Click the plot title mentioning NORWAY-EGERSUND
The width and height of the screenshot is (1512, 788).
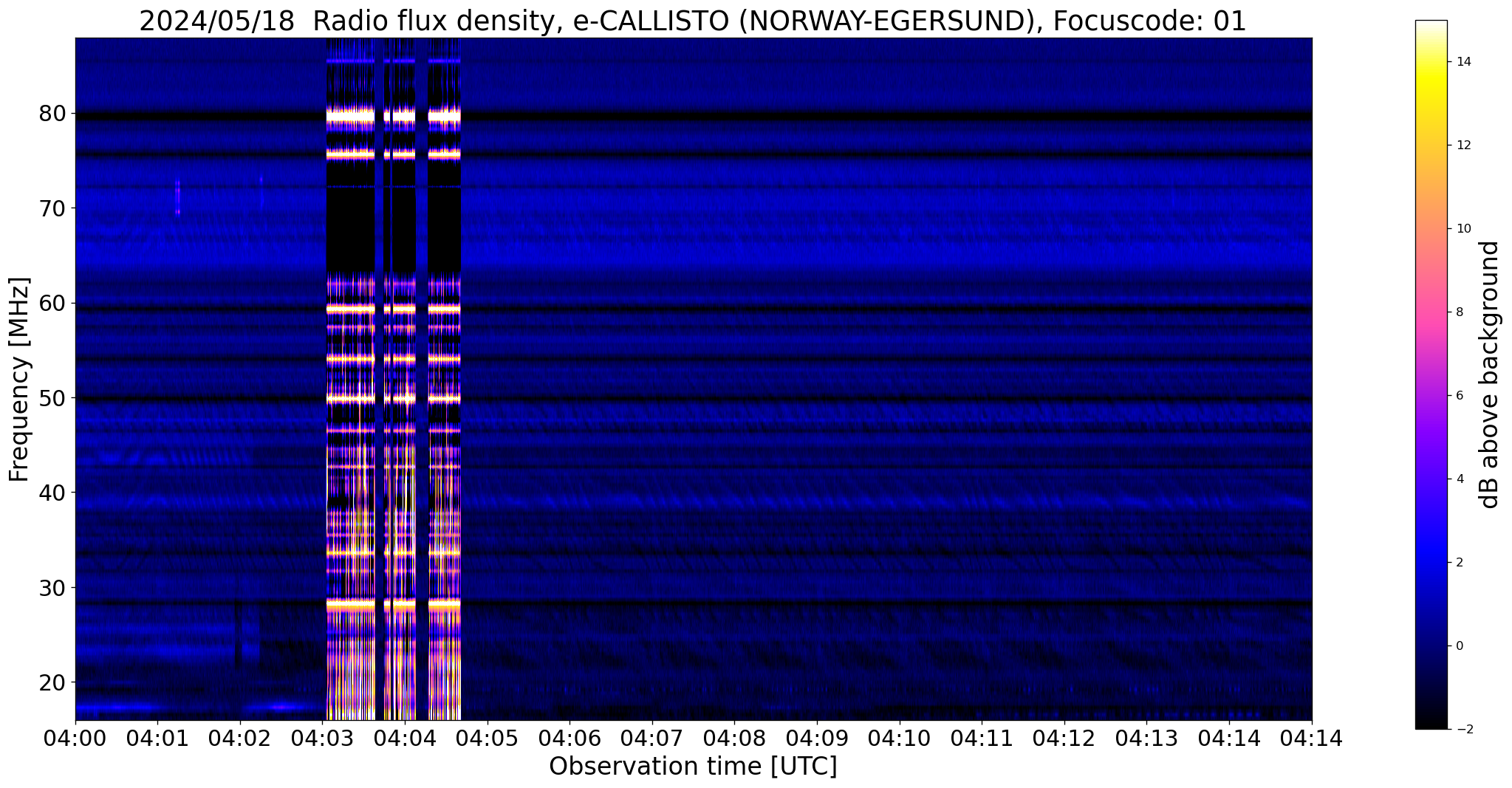pos(693,21)
